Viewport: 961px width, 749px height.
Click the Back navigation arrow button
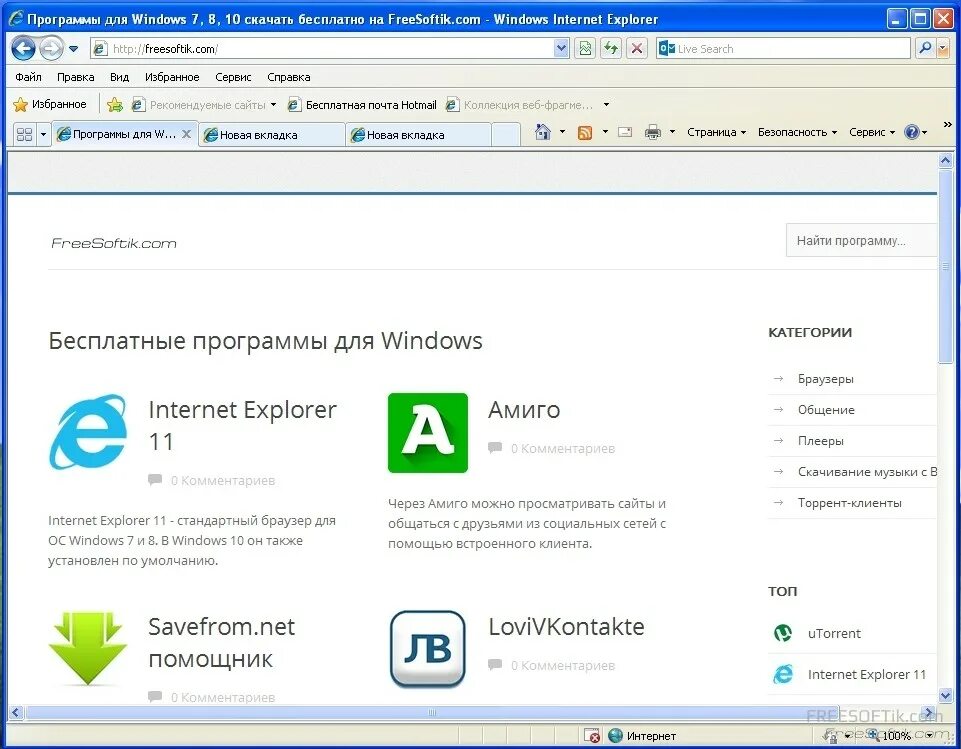[x=23, y=48]
